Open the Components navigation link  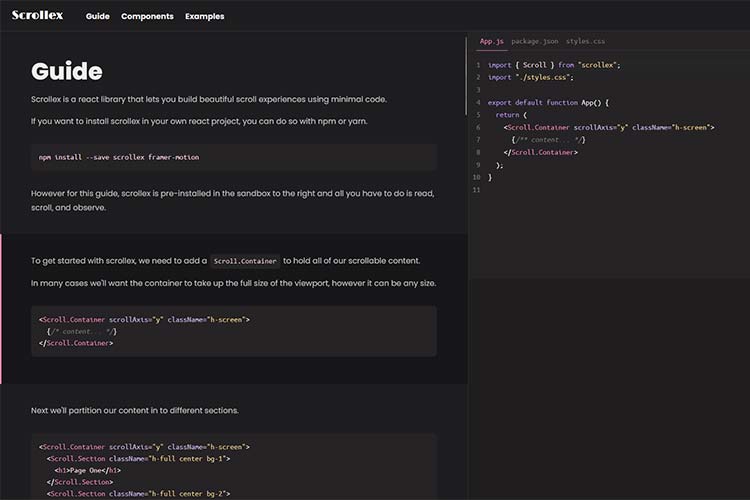click(x=147, y=16)
